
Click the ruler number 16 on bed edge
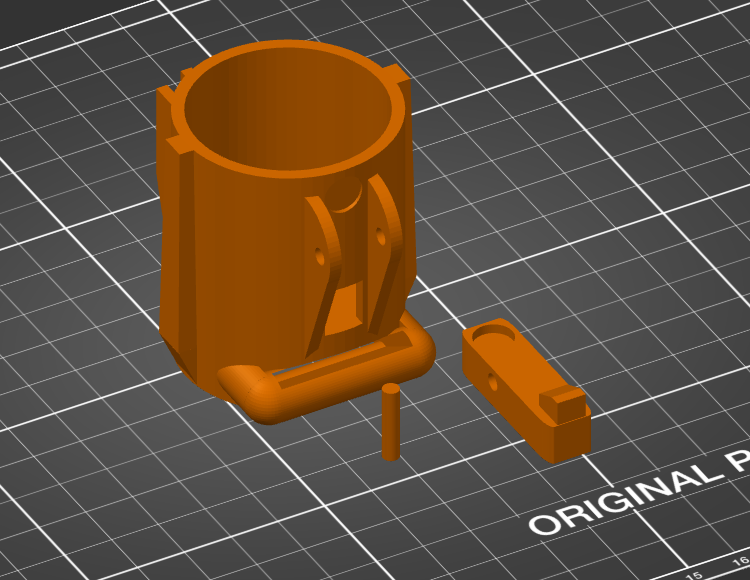pyautogui.click(x=741, y=561)
